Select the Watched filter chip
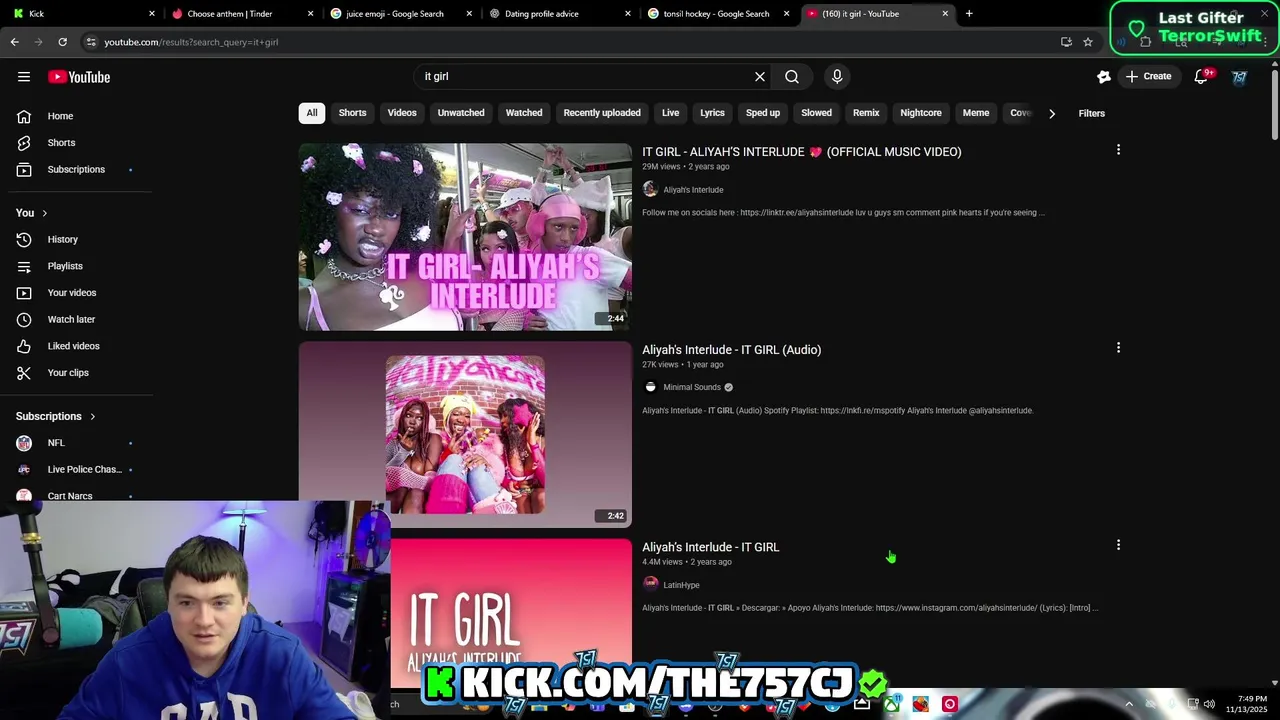 [524, 113]
